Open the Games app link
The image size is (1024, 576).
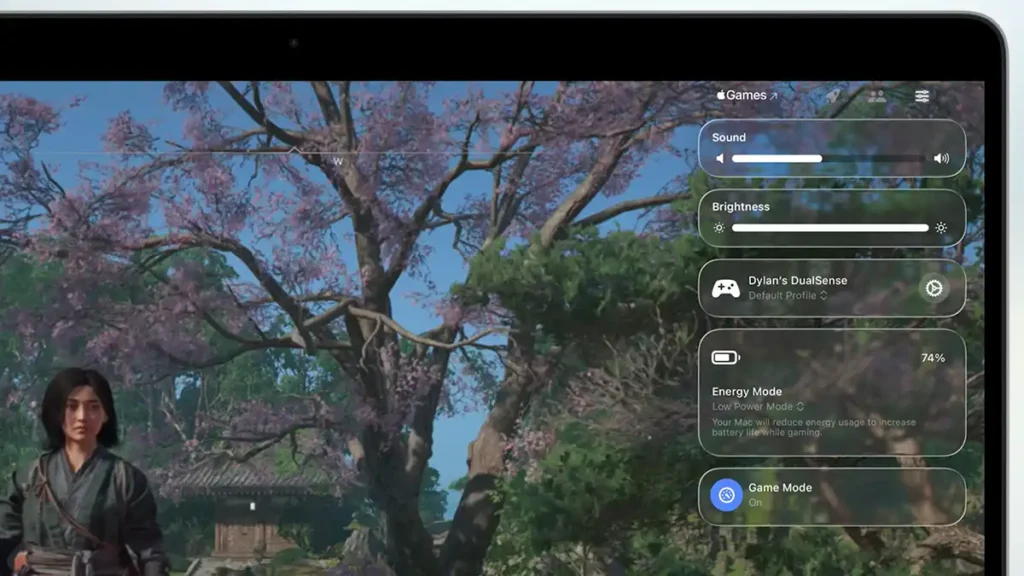tap(746, 95)
